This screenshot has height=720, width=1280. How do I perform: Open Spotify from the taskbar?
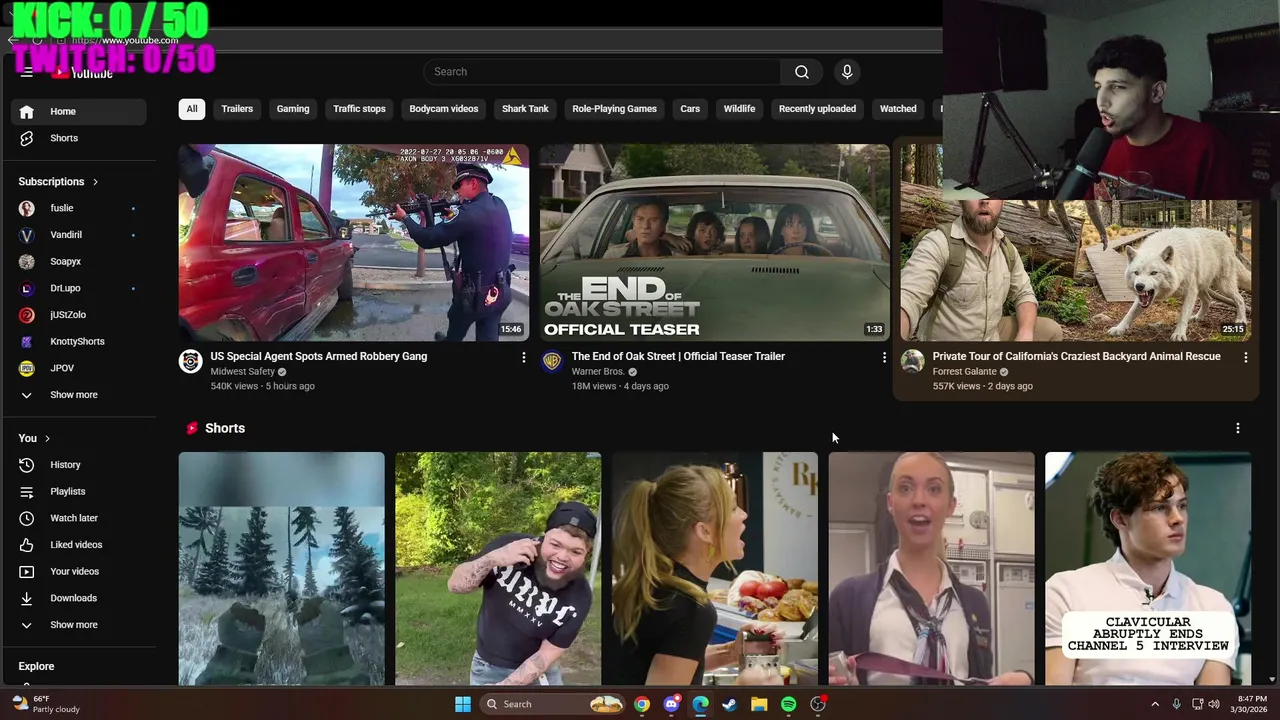pos(788,704)
